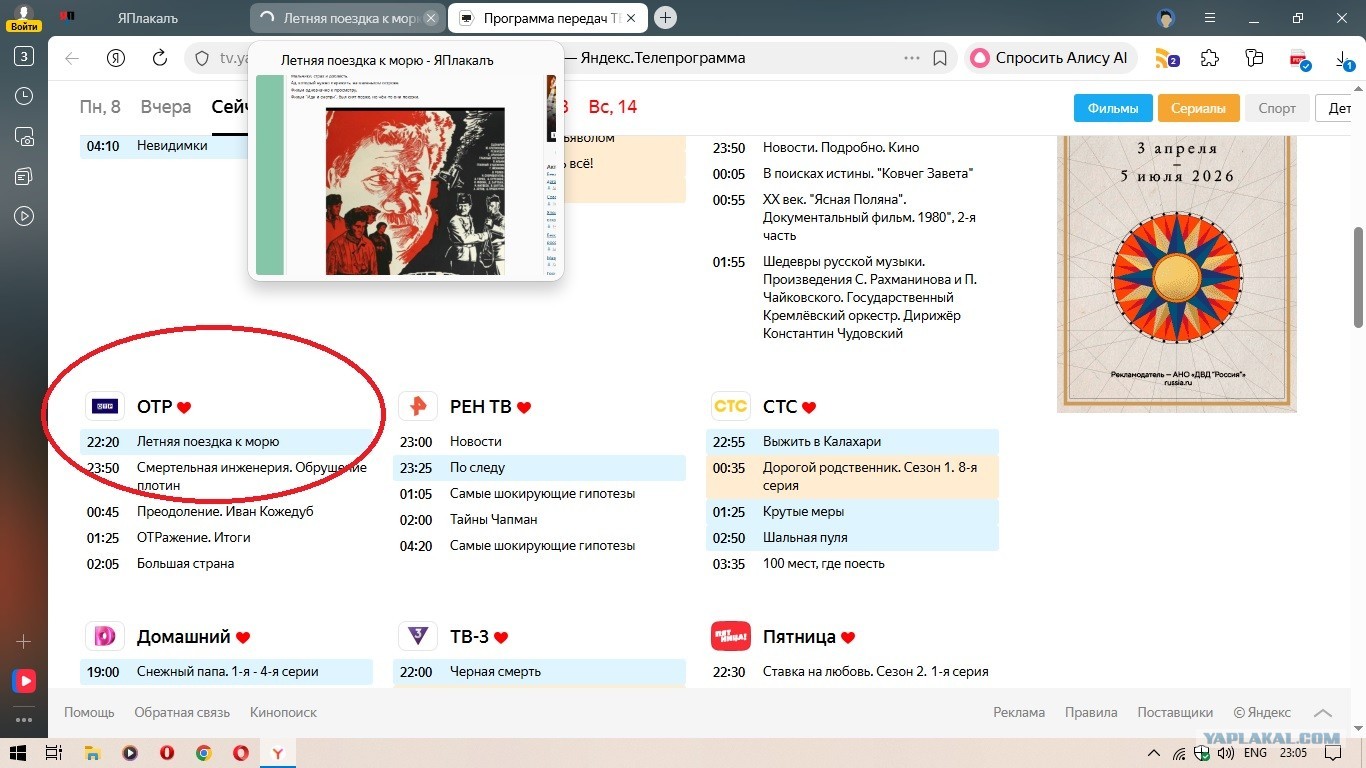Open the РЕН ТВ channel logo
This screenshot has width=1366, height=768.
pyautogui.click(x=418, y=407)
